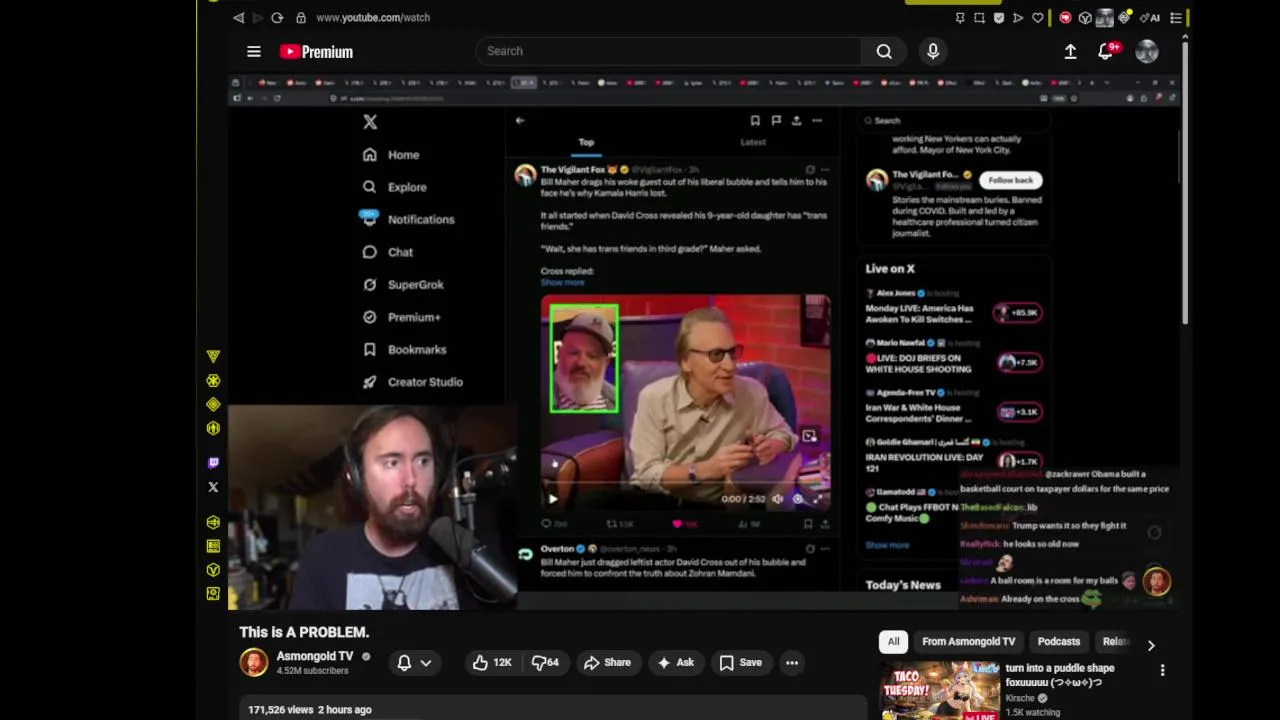Dislike the video with thumbs down 64
This screenshot has width=1280, height=720.
(545, 662)
